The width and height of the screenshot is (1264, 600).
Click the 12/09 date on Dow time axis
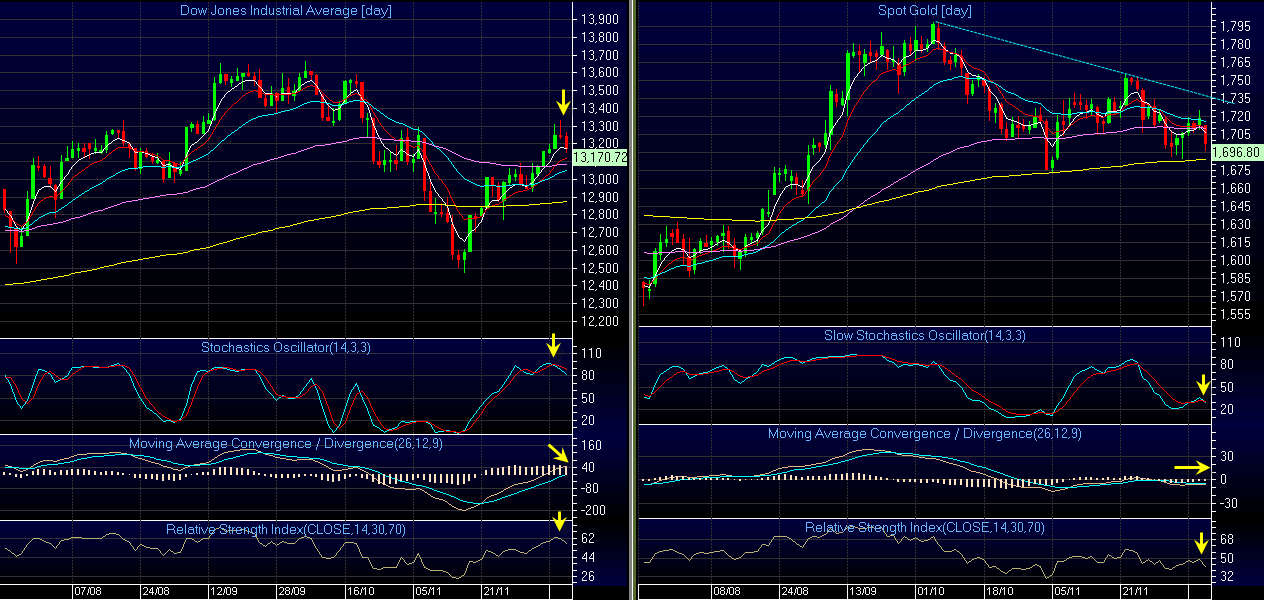coord(223,591)
